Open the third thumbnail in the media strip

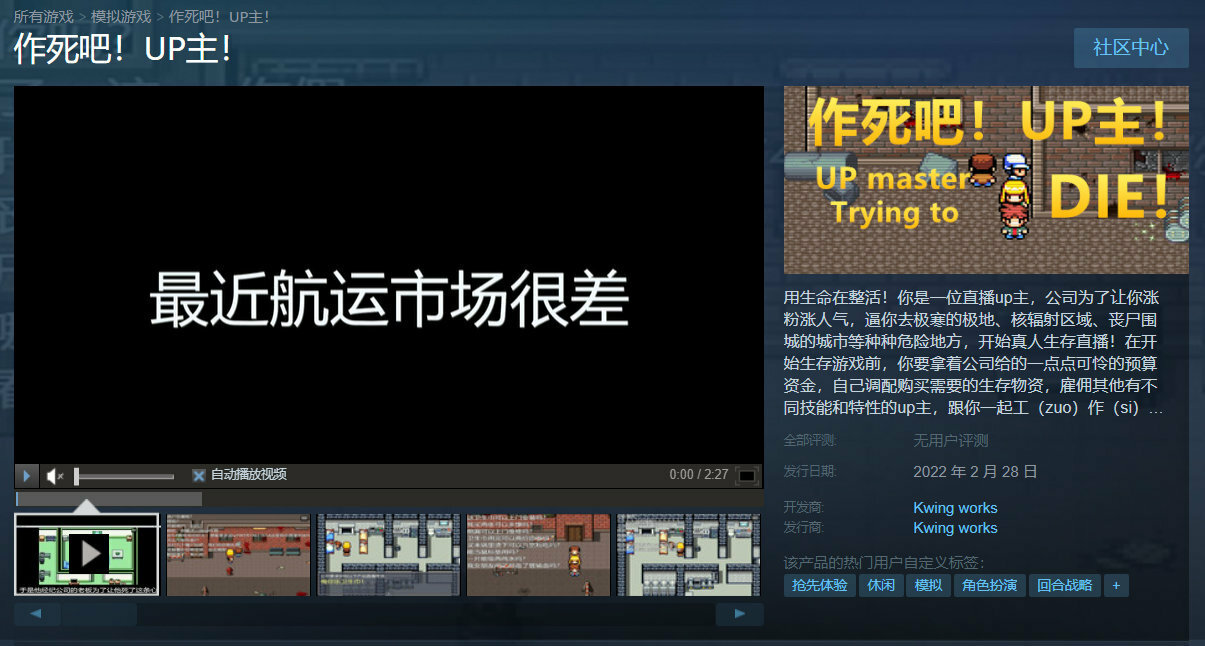(388, 554)
